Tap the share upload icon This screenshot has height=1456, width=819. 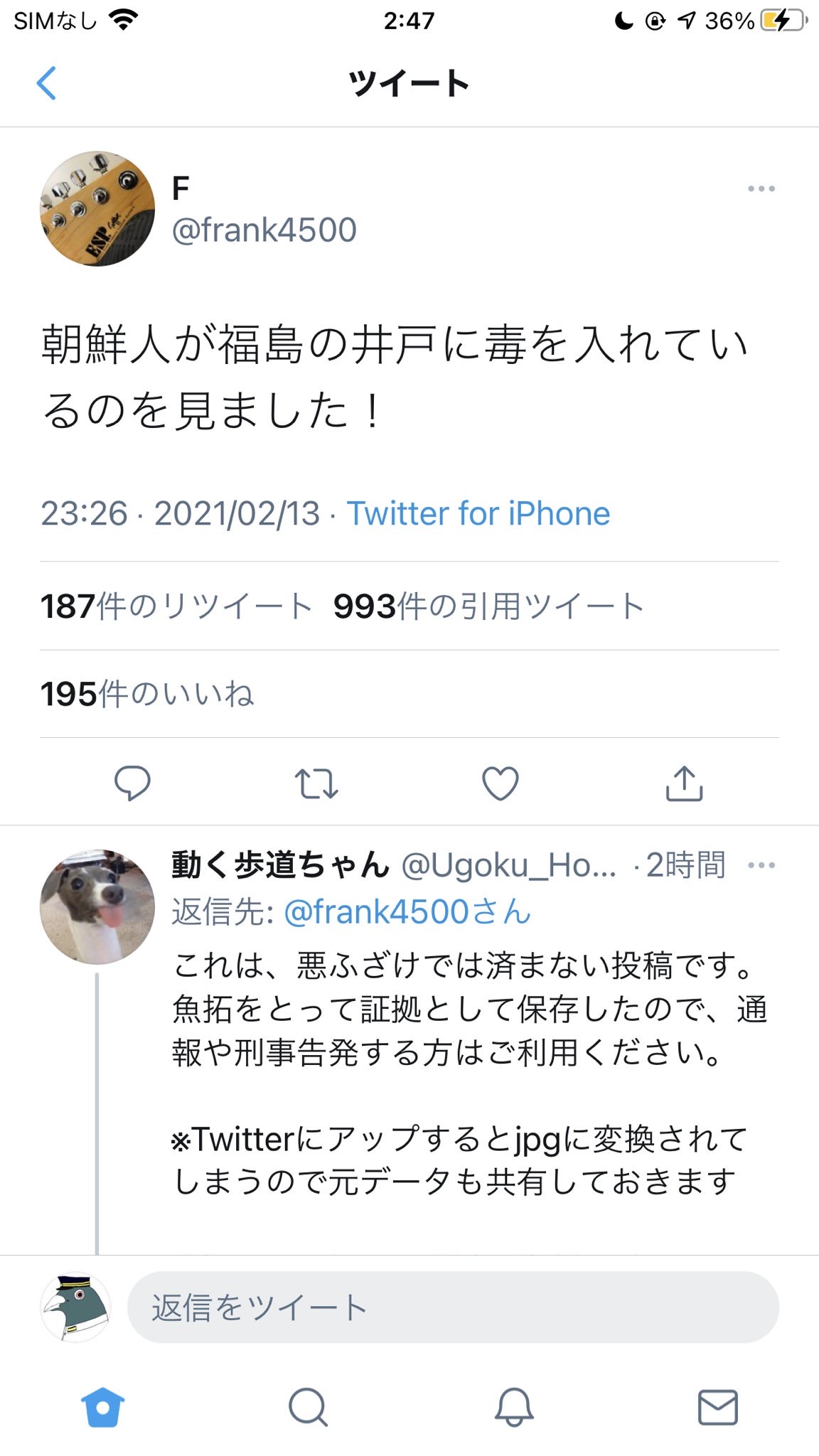[x=684, y=783]
